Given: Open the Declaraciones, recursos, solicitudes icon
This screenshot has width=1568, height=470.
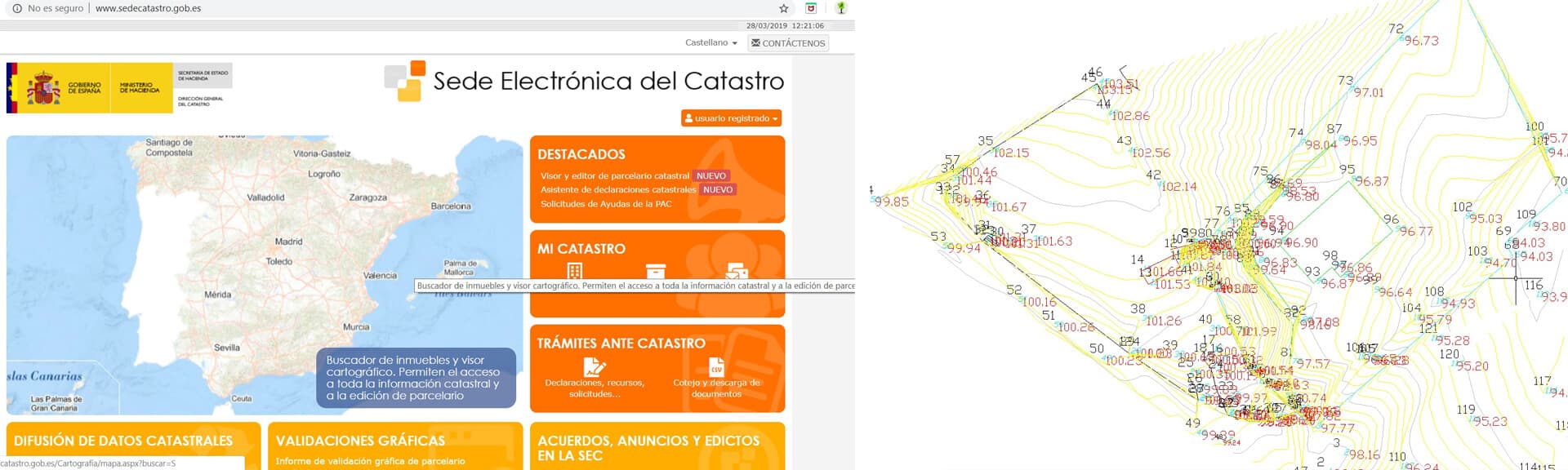Looking at the screenshot, I should tap(595, 367).
